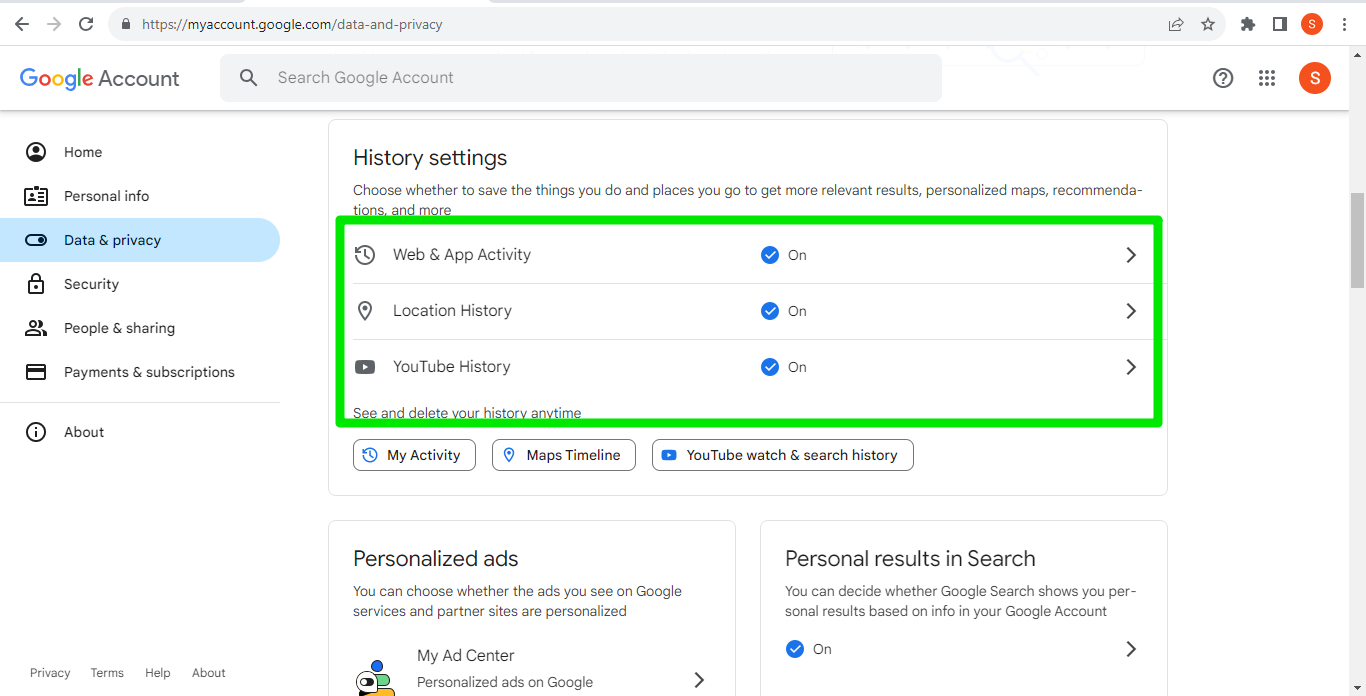The width and height of the screenshot is (1366, 696).
Task: Open Personal info in sidebar
Action: point(140,196)
